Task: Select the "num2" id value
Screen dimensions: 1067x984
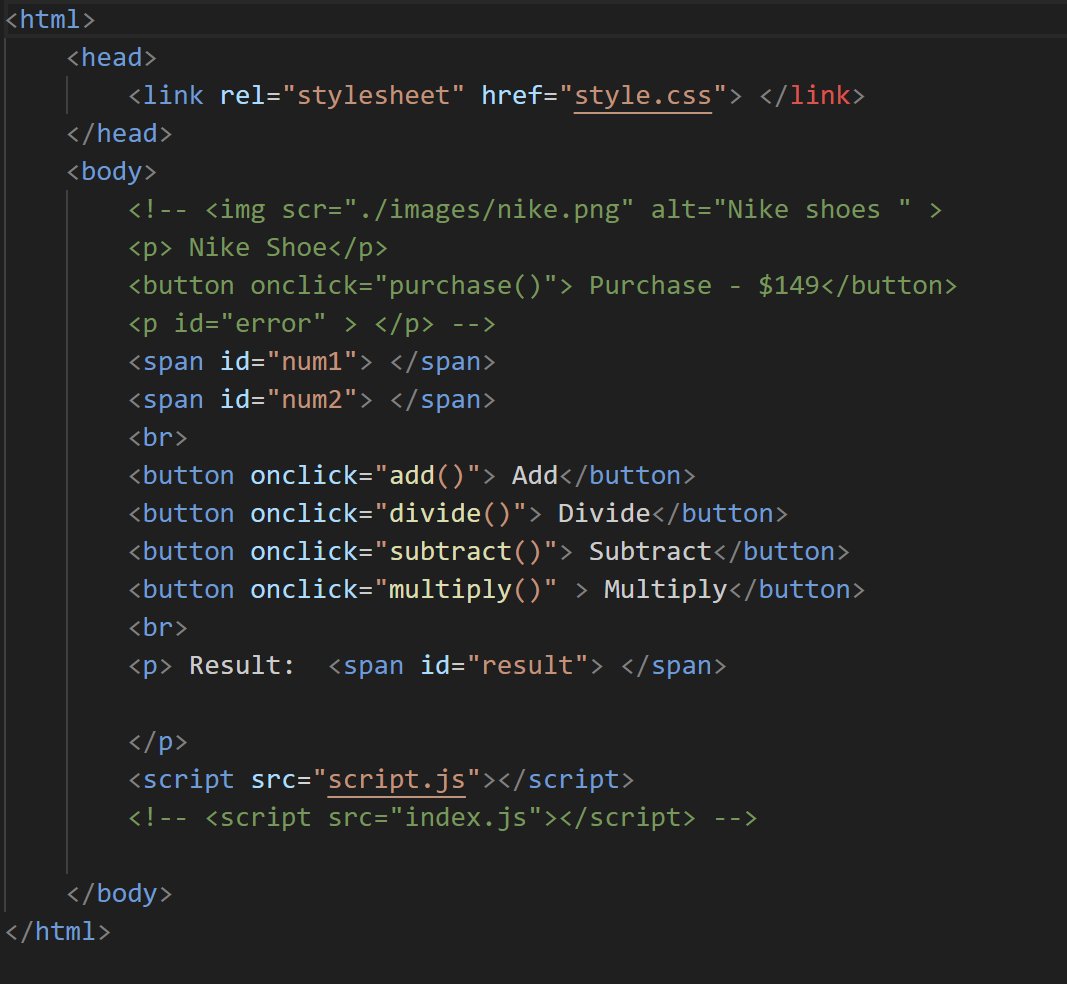Action: click(312, 400)
